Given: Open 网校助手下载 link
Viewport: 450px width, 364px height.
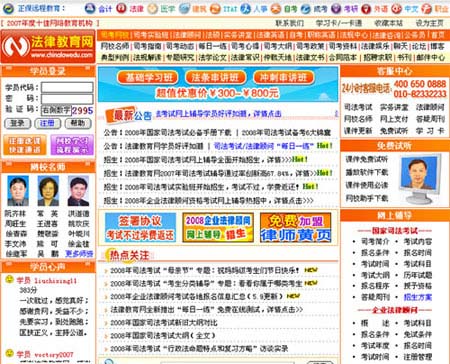Looking at the screenshot, I should tap(367, 198).
